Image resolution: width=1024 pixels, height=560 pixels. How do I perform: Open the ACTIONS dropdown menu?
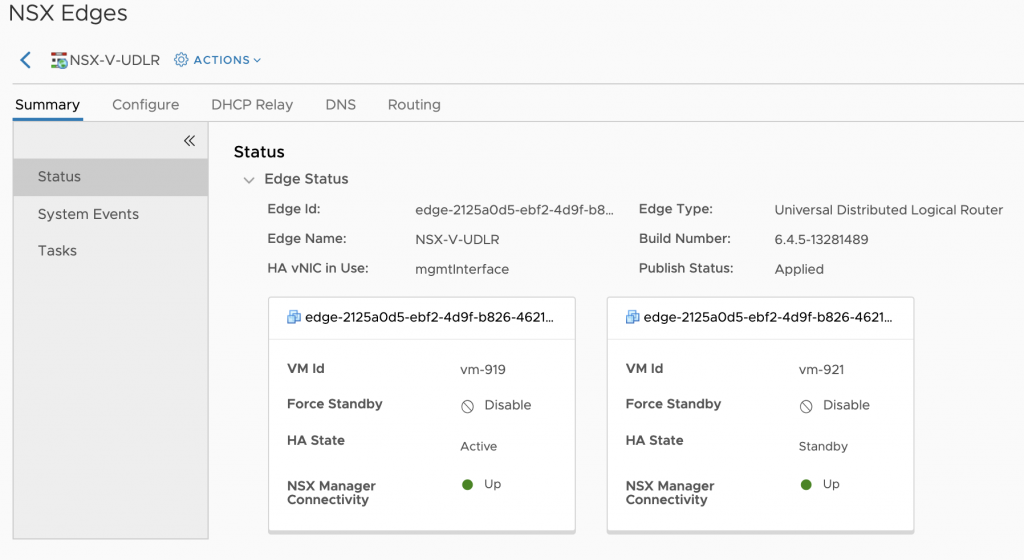pyautogui.click(x=227, y=60)
